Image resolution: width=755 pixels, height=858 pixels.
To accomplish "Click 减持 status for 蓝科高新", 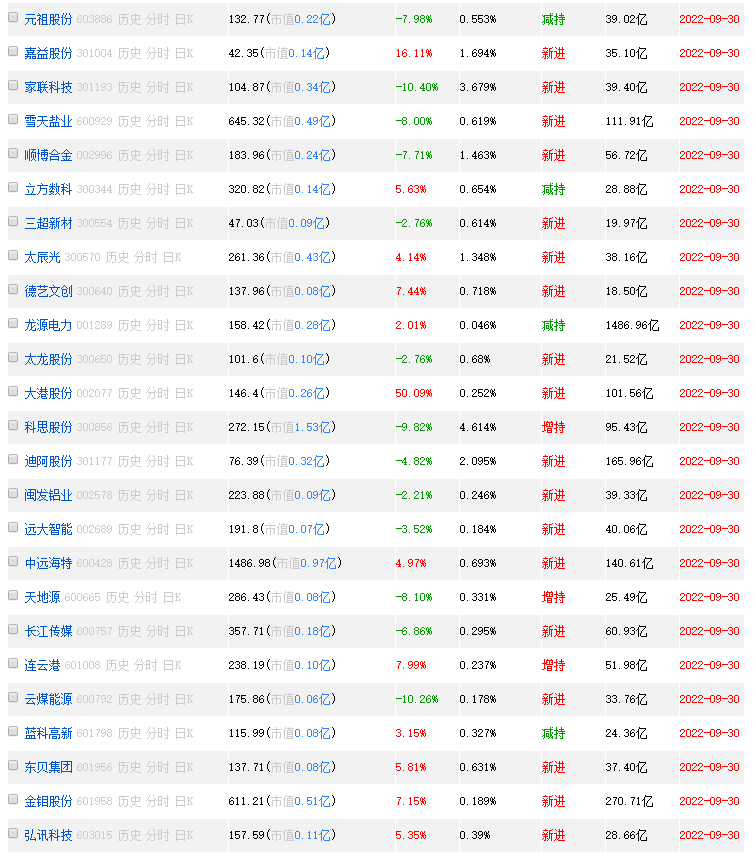I will (553, 733).
